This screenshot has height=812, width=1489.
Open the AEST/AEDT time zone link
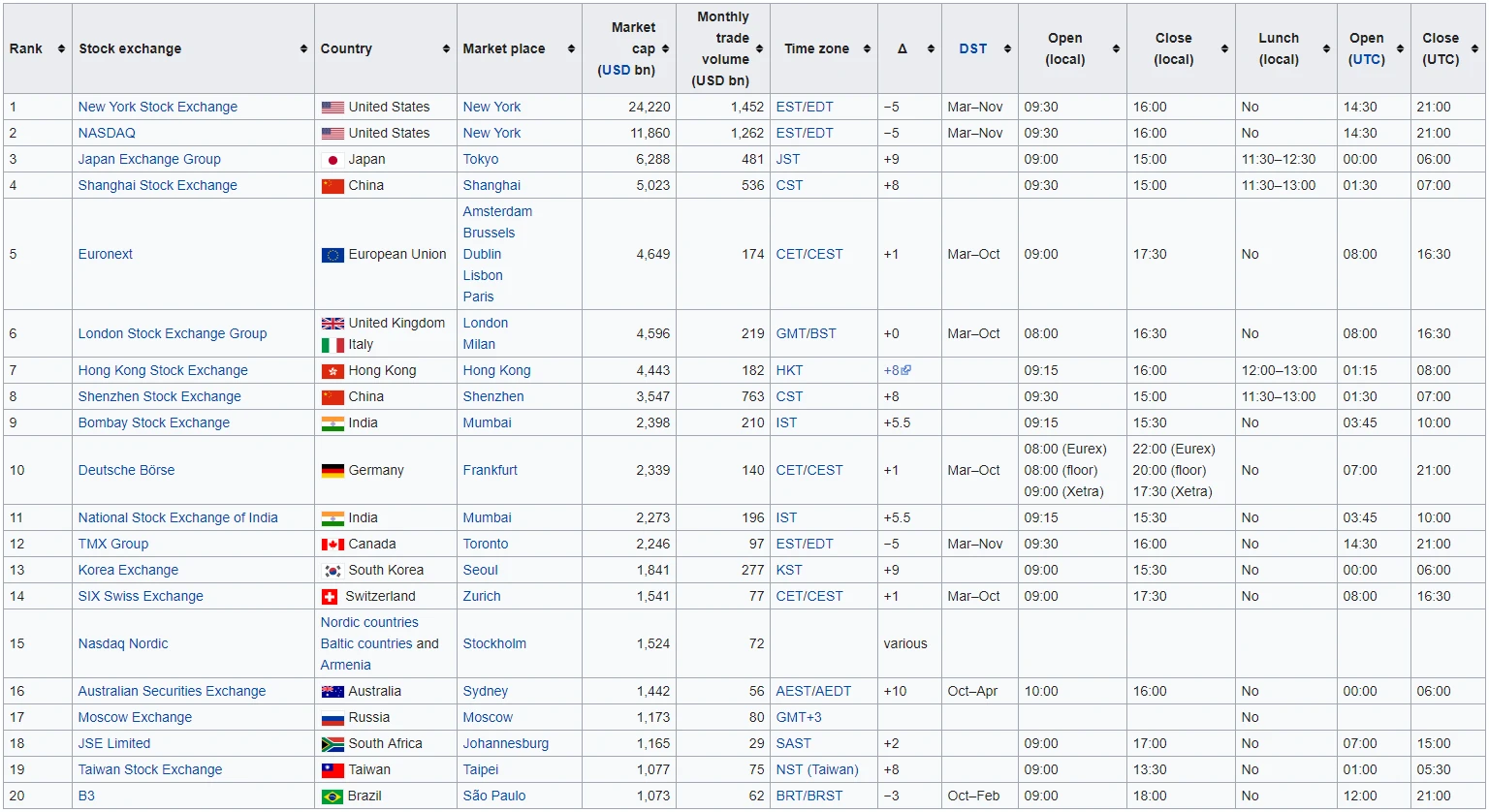pos(813,691)
